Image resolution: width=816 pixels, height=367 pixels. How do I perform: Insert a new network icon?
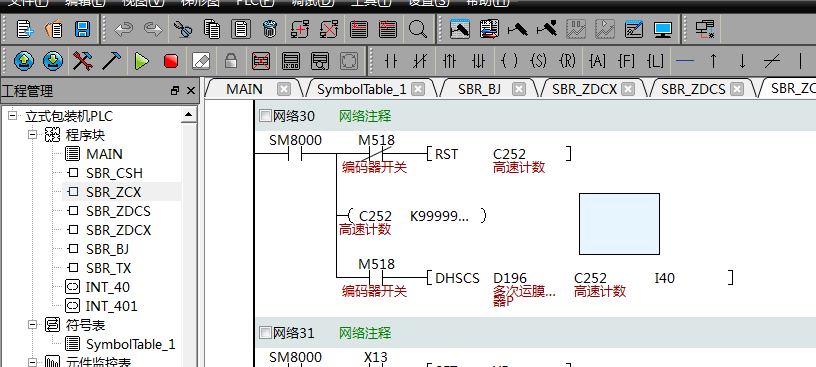[300, 29]
